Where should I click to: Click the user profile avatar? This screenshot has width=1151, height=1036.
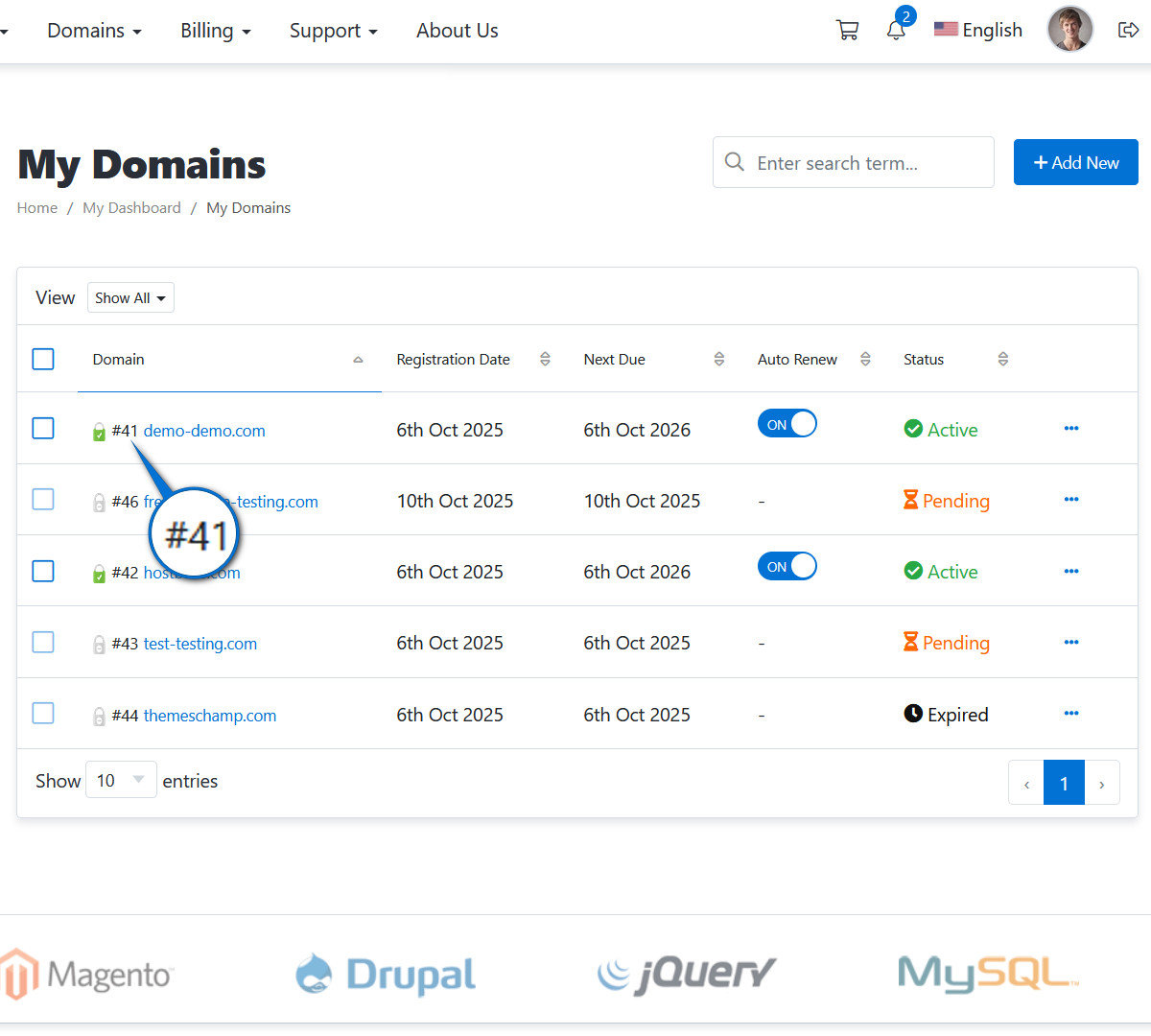point(1069,30)
